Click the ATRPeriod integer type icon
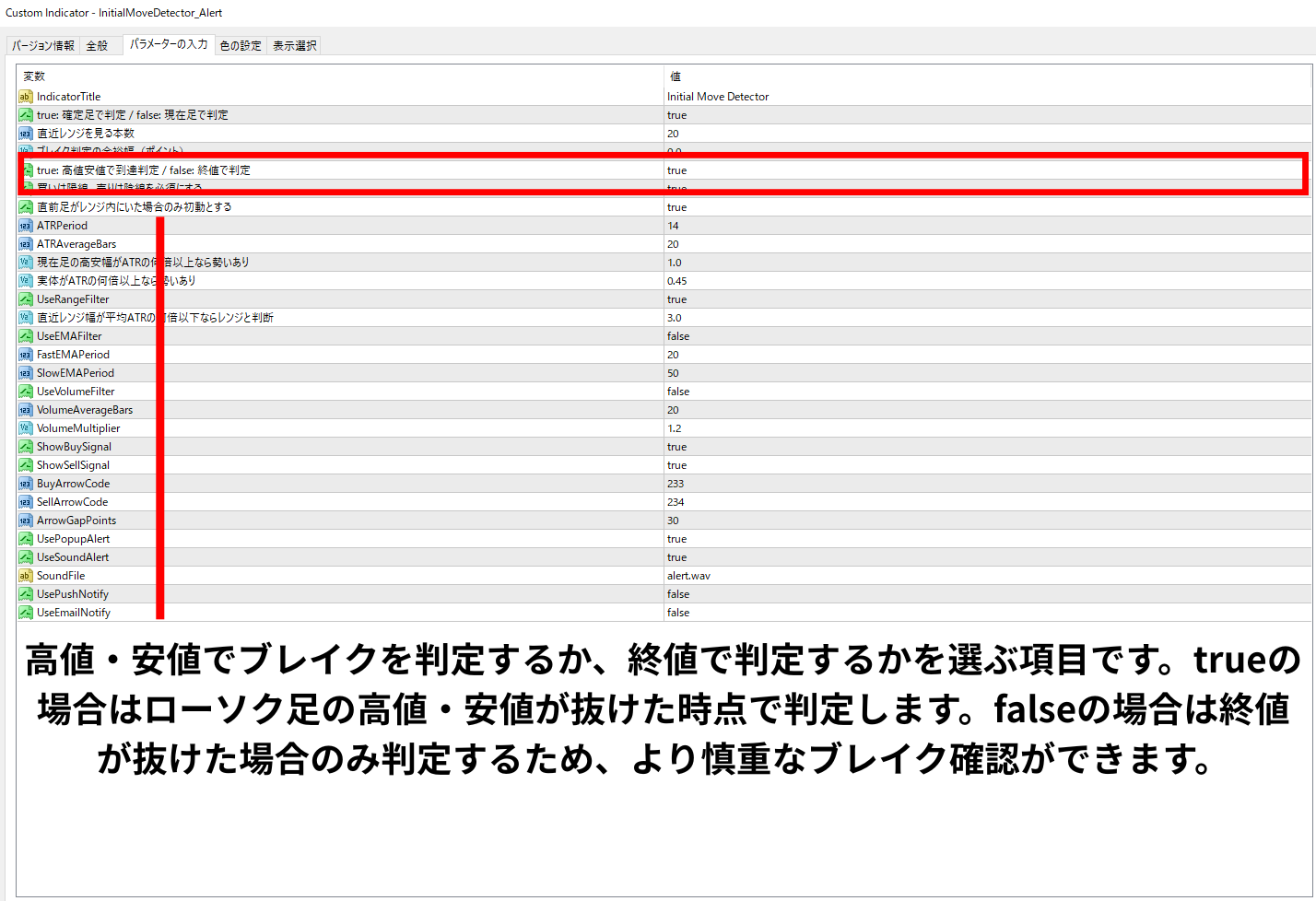 [x=26, y=226]
